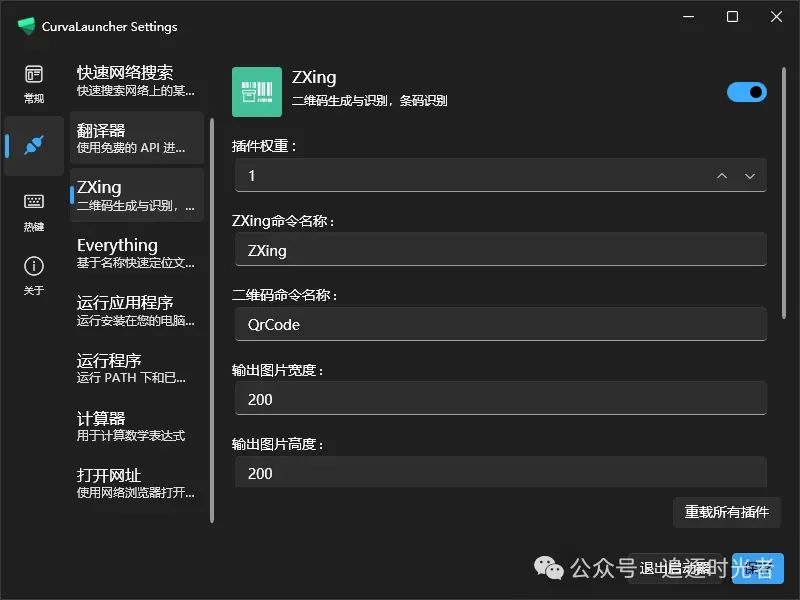Increase 插件权重 with the up chevron
800x600 pixels.
721,175
